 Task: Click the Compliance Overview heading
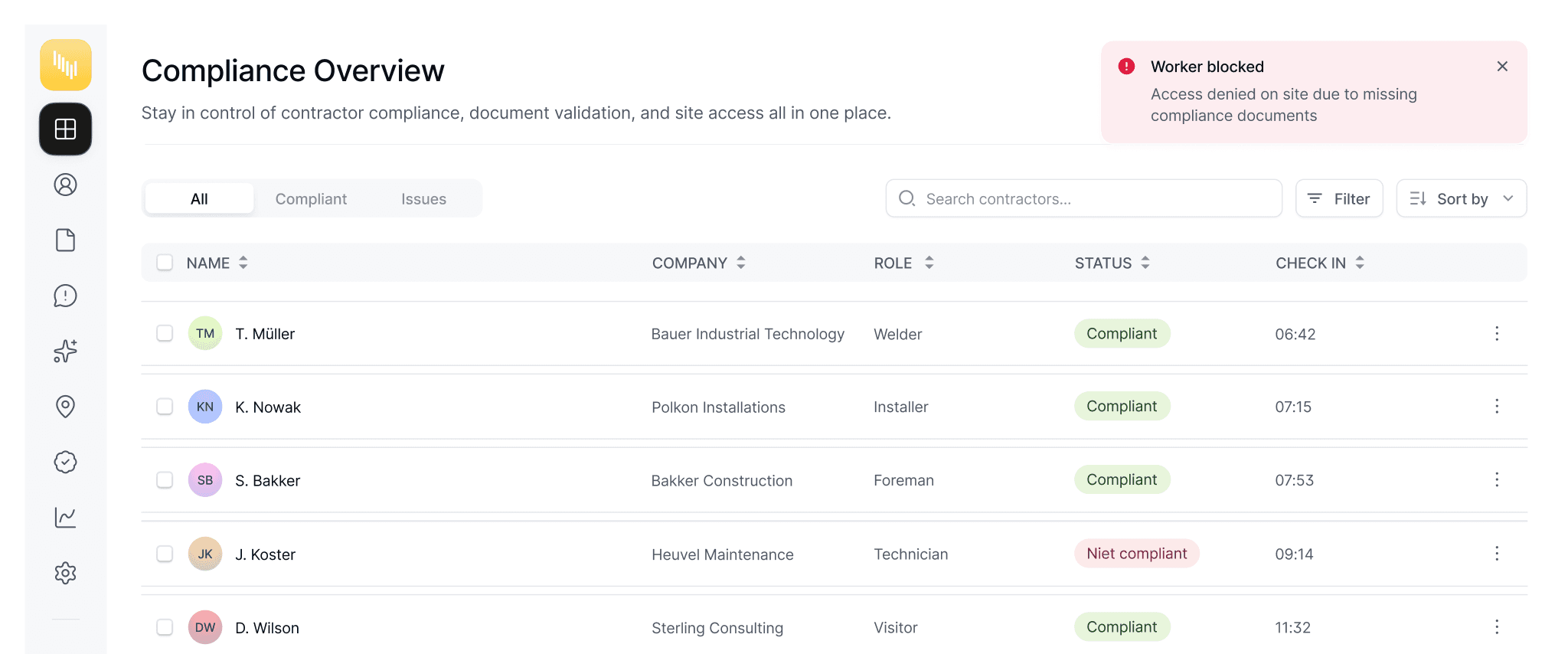pyautogui.click(x=292, y=70)
